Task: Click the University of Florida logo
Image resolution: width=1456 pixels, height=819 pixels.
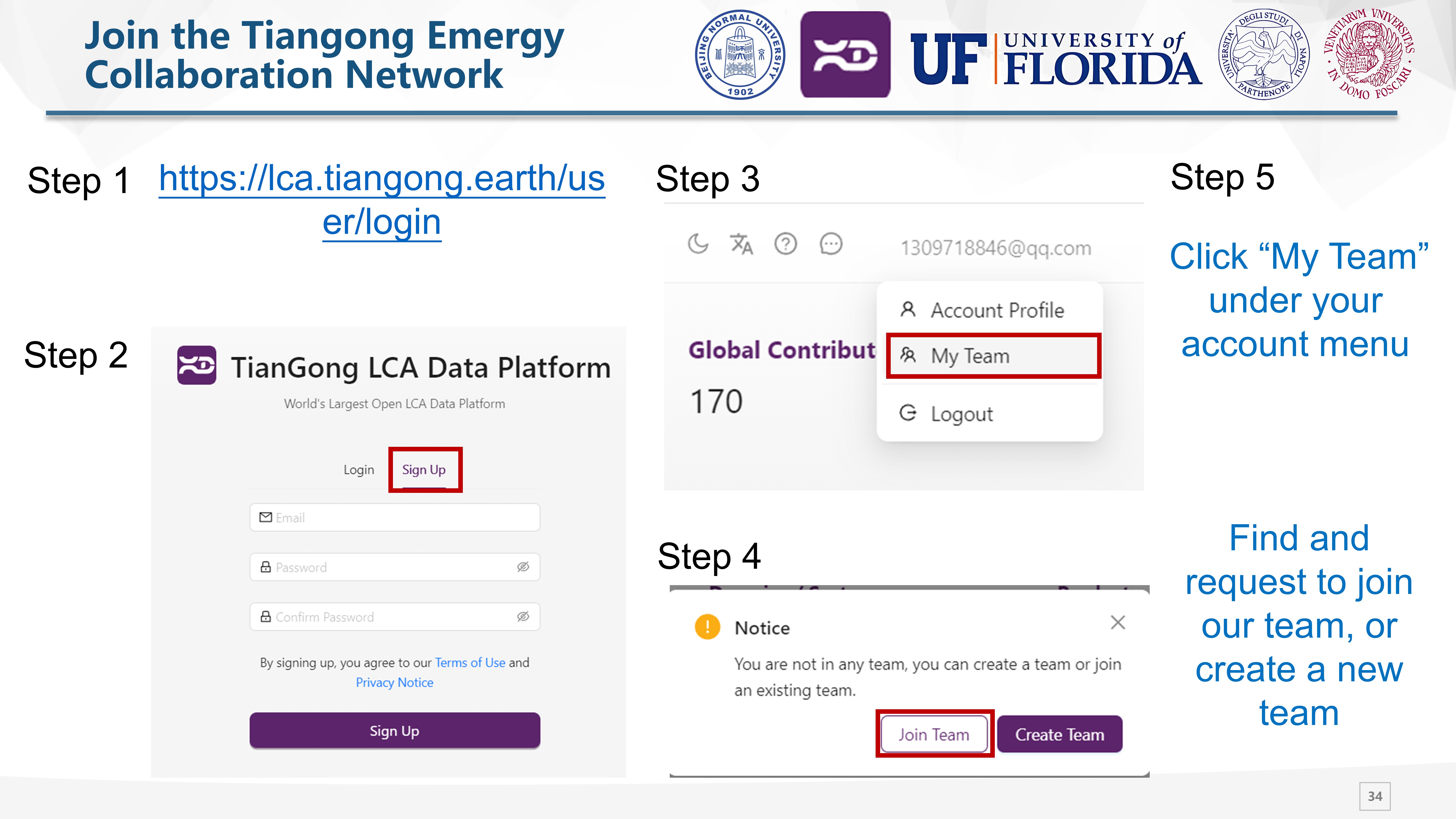Action: pyautogui.click(x=1055, y=58)
